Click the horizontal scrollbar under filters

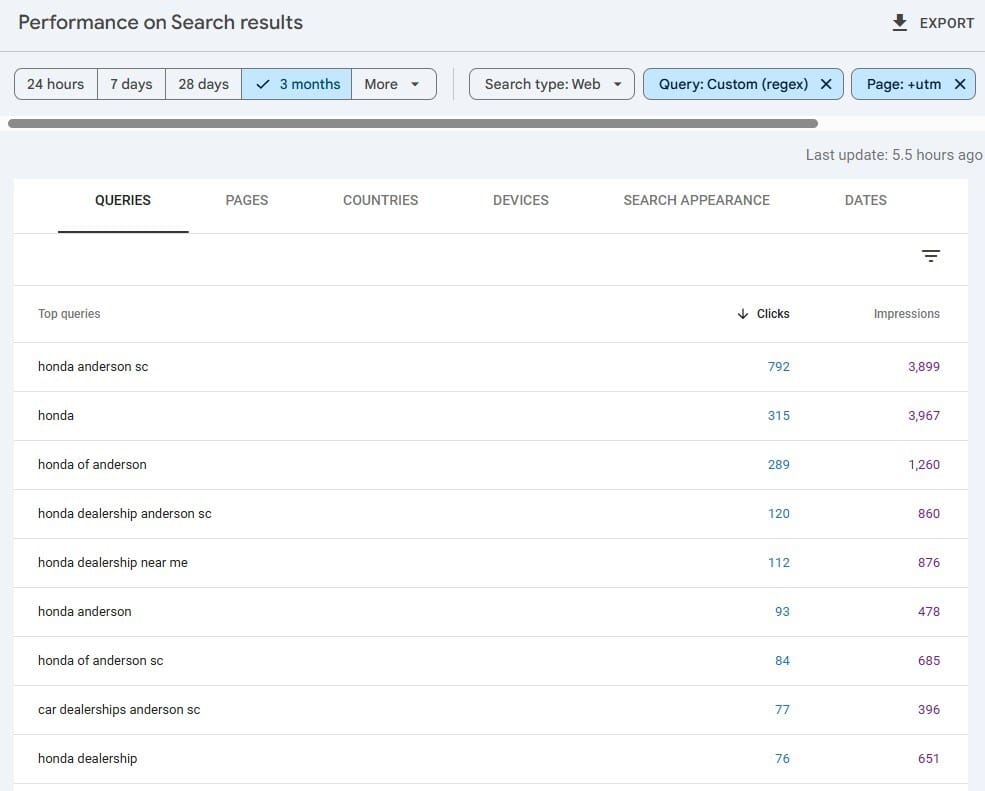[413, 123]
